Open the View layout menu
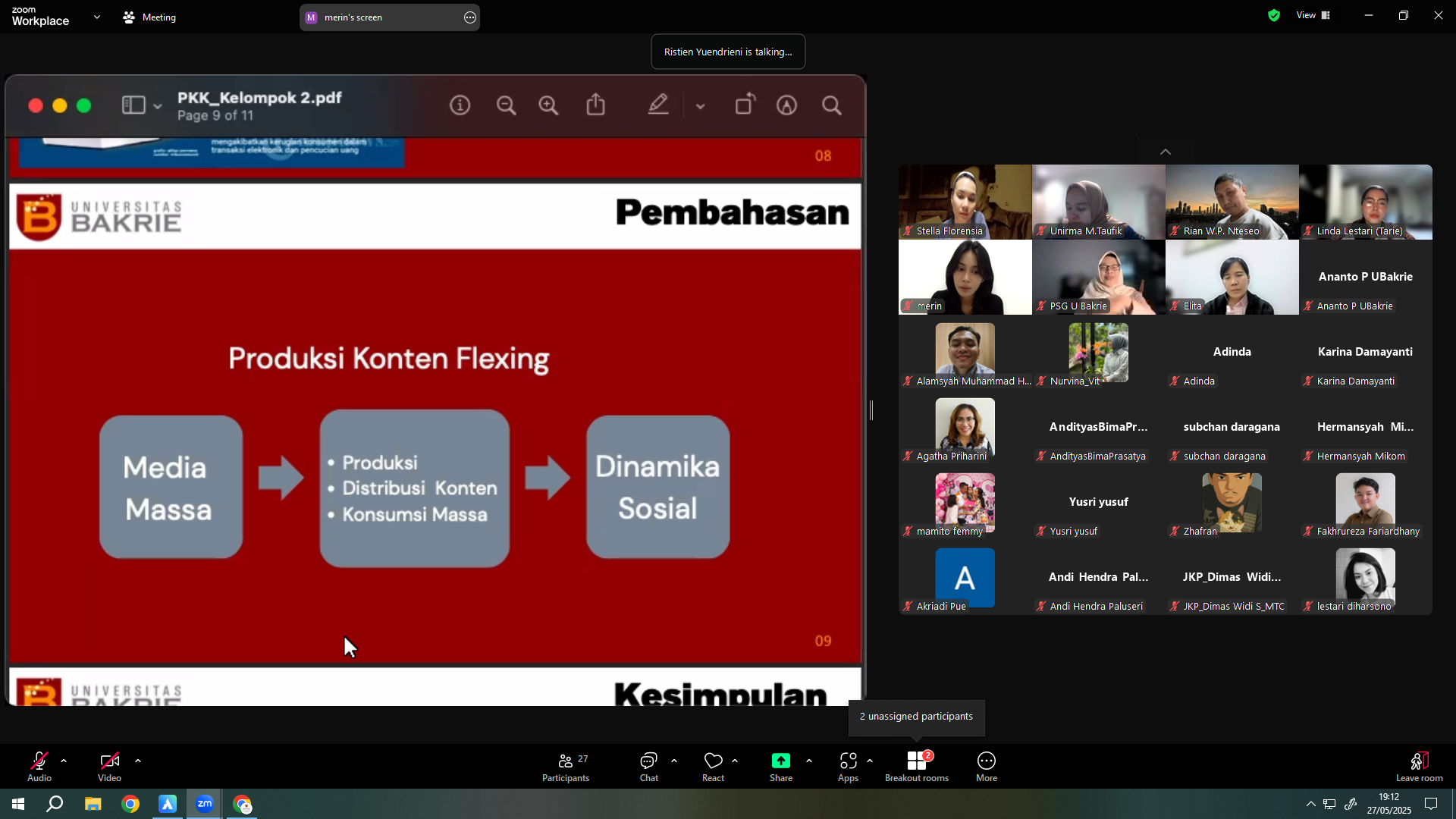This screenshot has width=1456, height=819. click(1313, 15)
